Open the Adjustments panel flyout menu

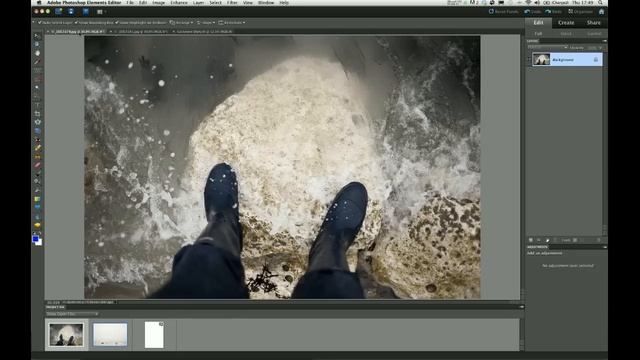604,247
